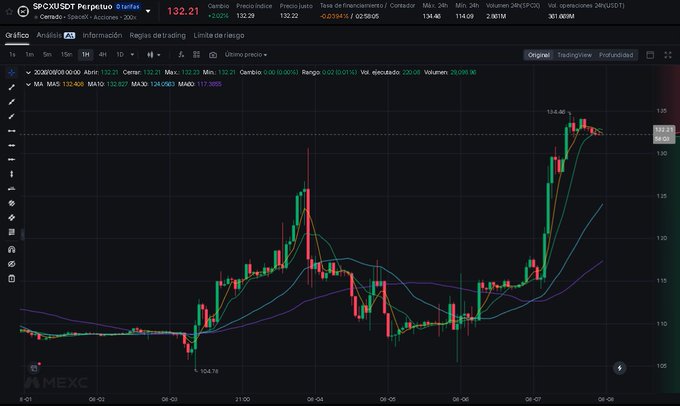Select the 1D timeframe

[x=120, y=55]
